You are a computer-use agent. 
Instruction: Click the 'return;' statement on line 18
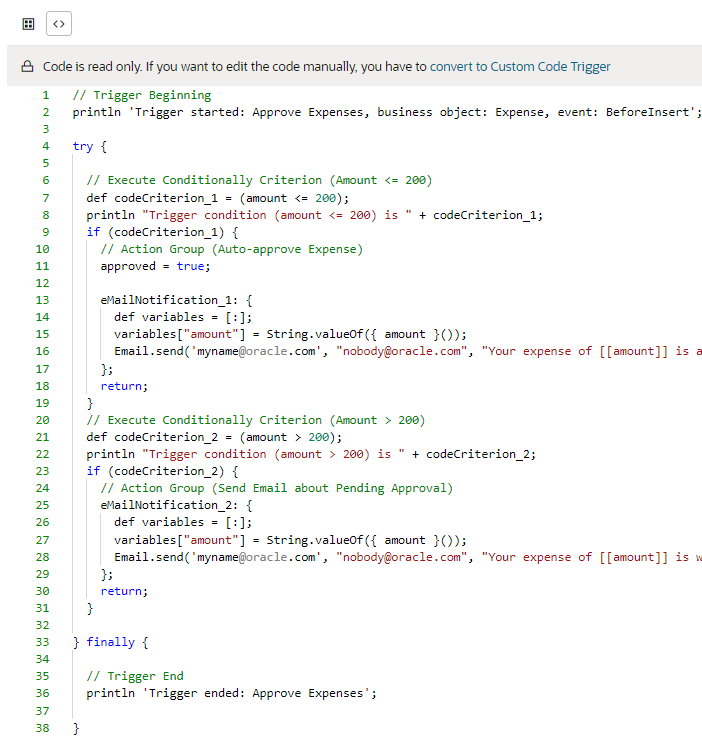124,386
